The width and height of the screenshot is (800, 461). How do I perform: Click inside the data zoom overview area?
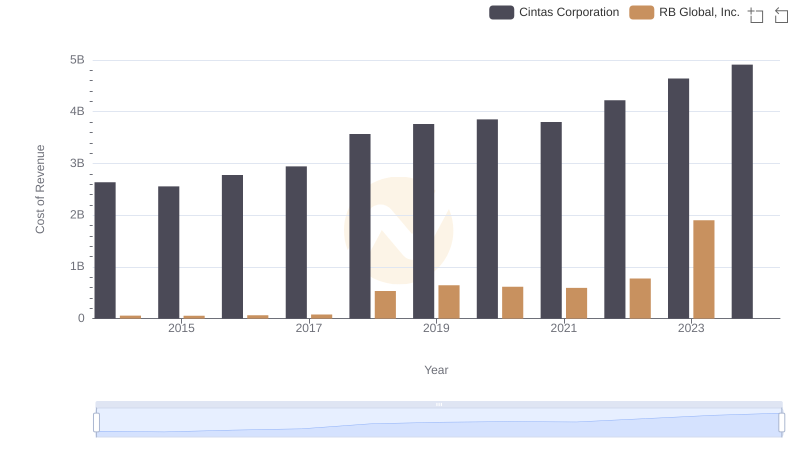[x=439, y=423]
